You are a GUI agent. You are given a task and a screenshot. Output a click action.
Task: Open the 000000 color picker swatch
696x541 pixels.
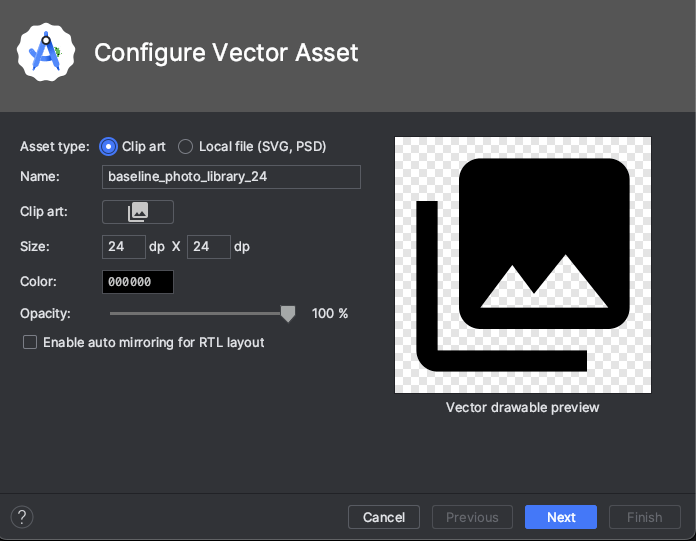(138, 282)
